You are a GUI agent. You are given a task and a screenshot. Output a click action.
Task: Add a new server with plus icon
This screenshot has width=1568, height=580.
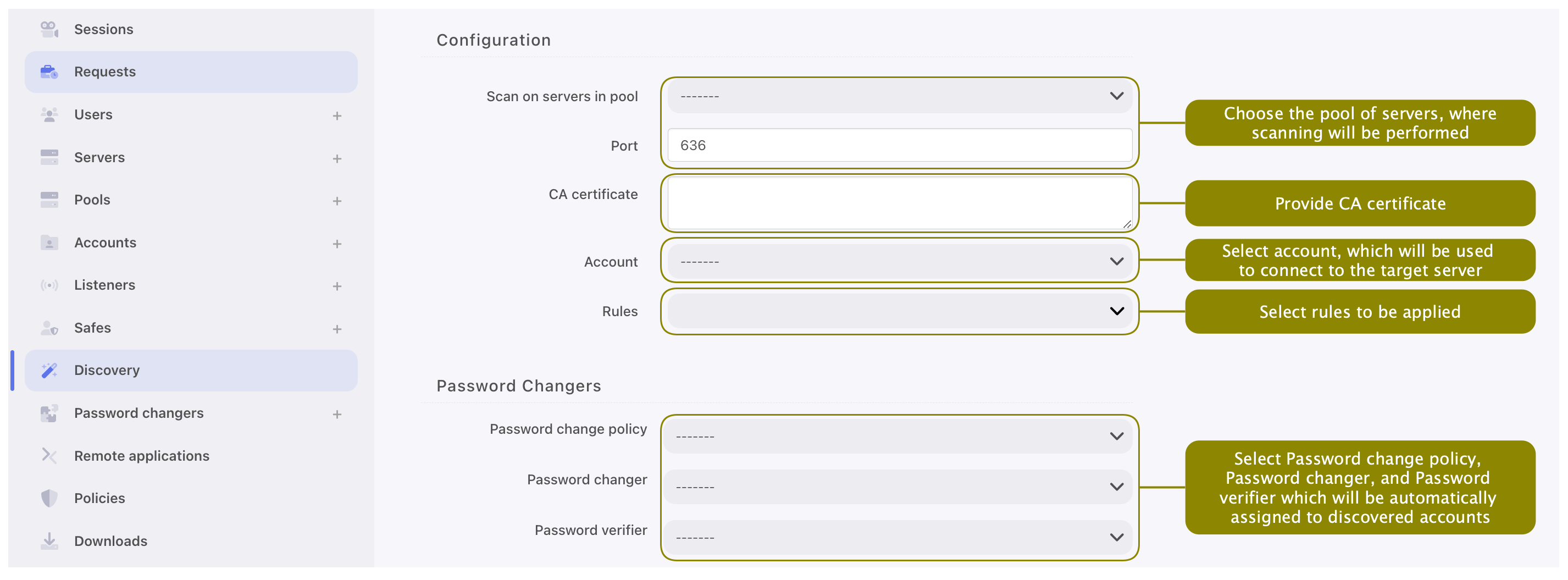pyautogui.click(x=337, y=158)
